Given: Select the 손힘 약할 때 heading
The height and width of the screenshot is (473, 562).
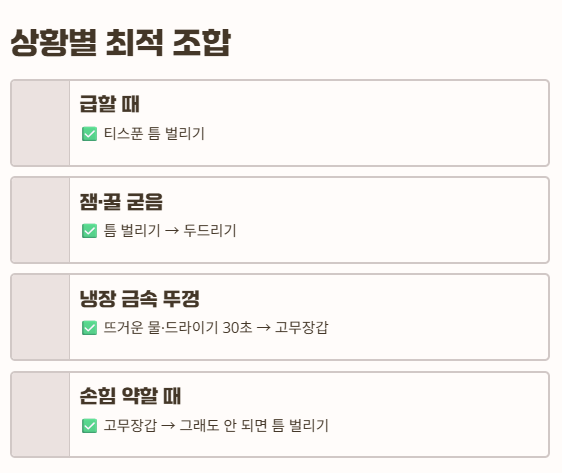Looking at the screenshot, I should click(130, 396).
